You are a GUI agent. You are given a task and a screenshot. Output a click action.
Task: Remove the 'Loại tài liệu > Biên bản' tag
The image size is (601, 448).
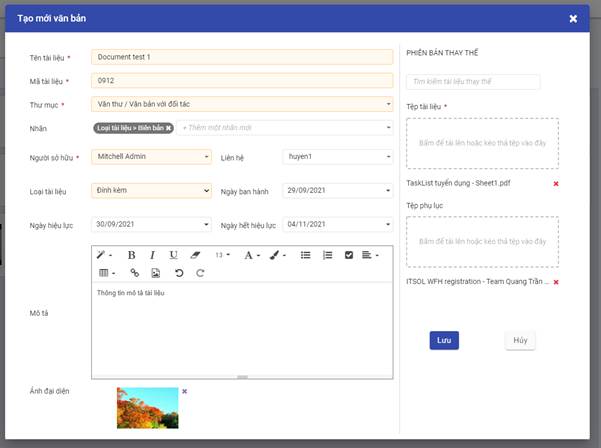[169, 128]
